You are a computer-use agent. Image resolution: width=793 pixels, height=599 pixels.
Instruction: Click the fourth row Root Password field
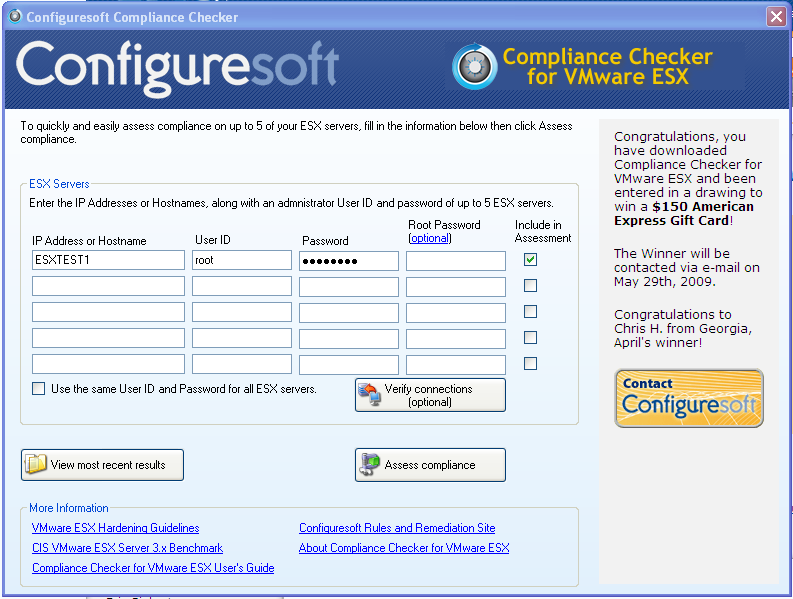click(x=456, y=339)
